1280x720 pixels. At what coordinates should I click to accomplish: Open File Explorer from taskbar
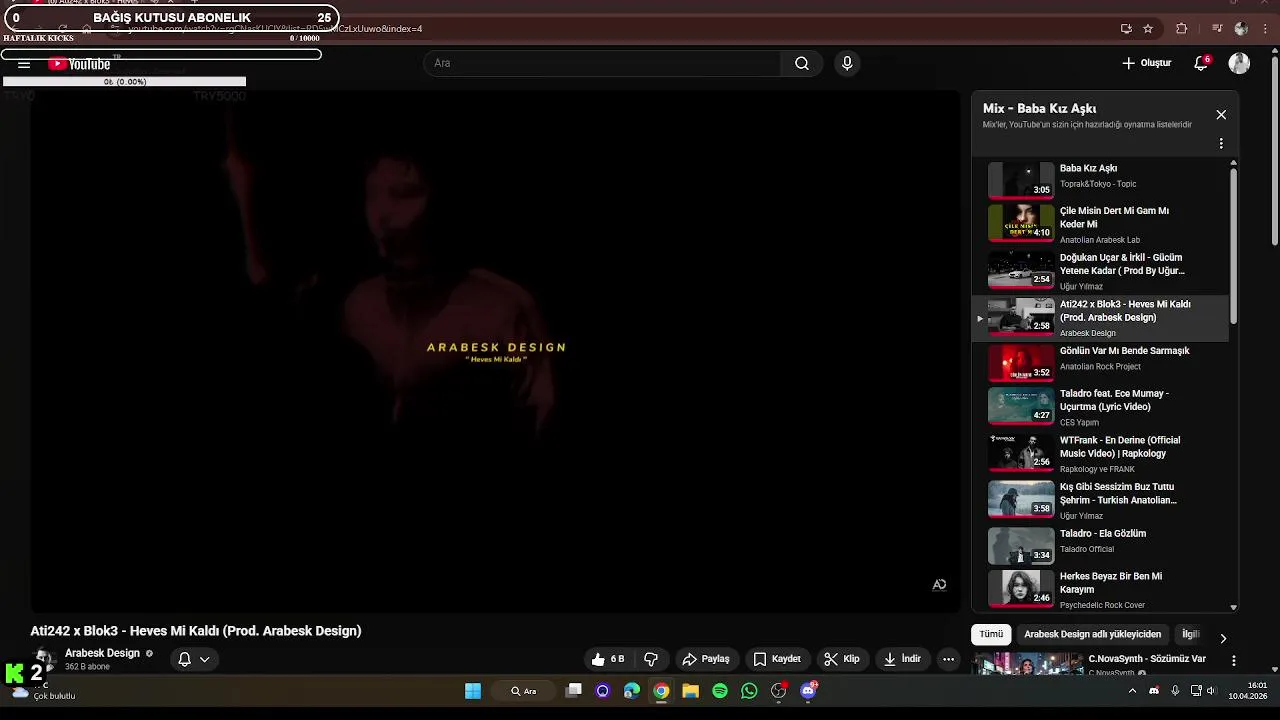[x=690, y=691]
